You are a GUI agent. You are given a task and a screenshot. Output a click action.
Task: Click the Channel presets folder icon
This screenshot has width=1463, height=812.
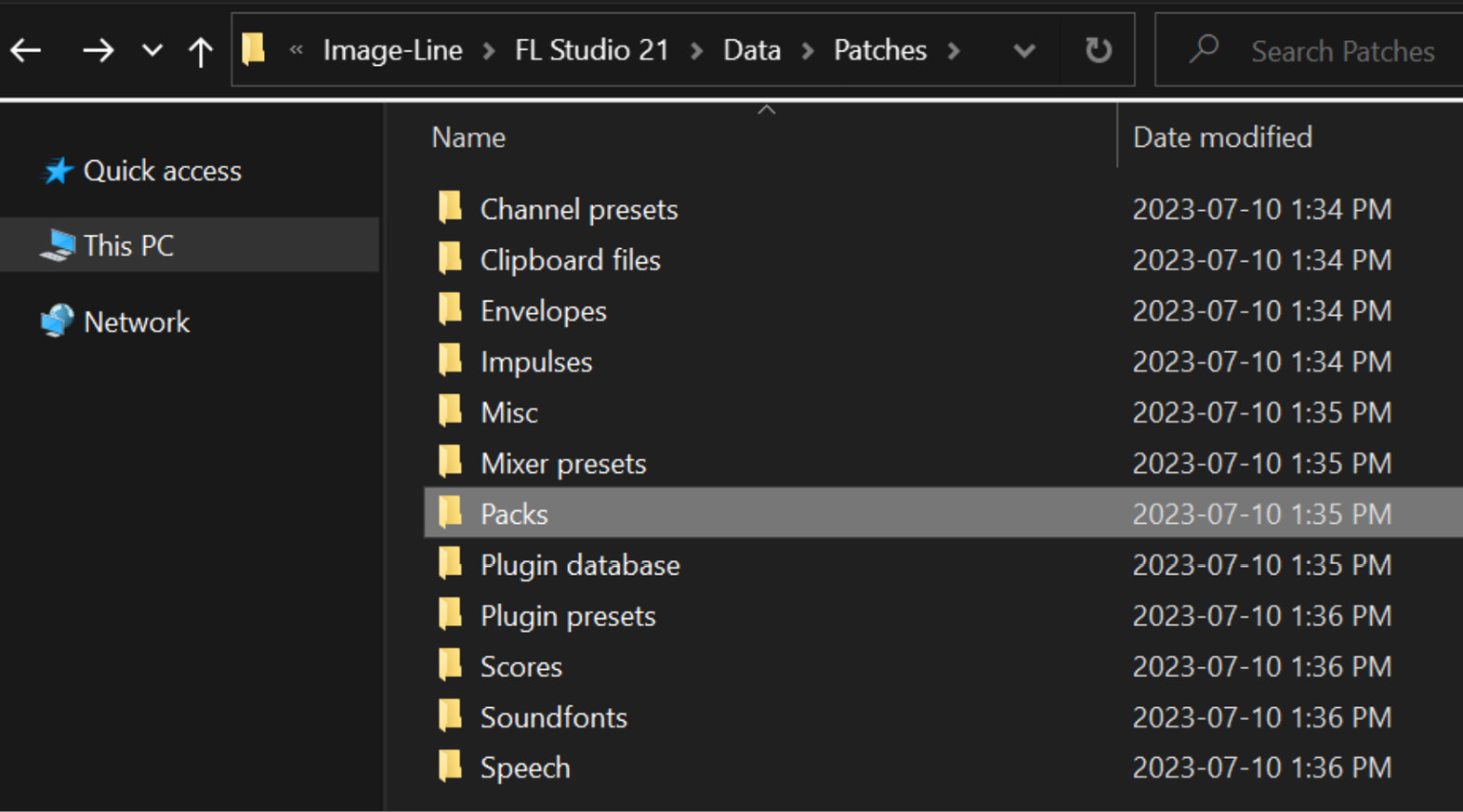(451, 207)
